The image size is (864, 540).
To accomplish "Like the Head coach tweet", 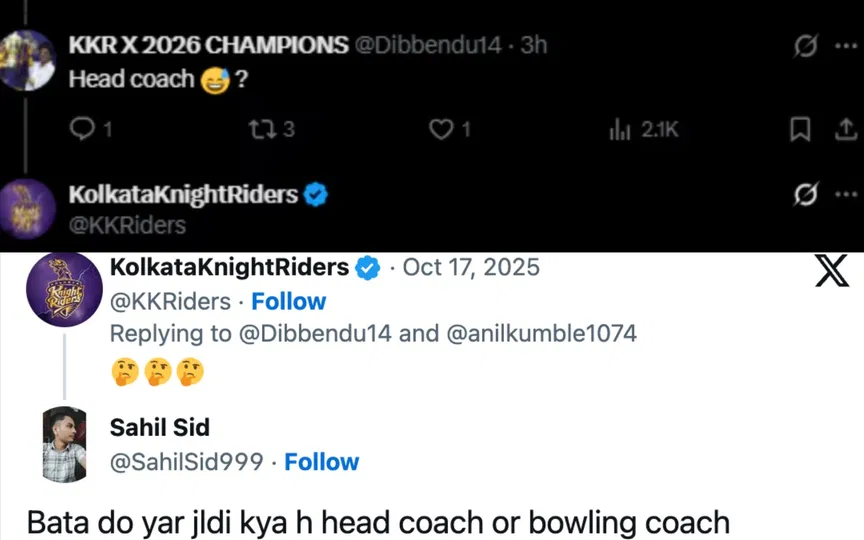I will pos(440,129).
